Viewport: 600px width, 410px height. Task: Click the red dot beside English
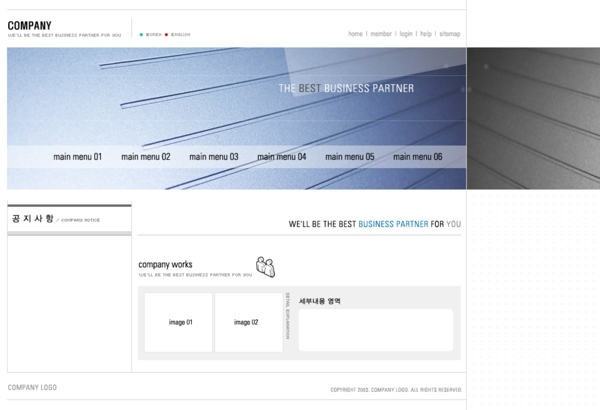166,34
